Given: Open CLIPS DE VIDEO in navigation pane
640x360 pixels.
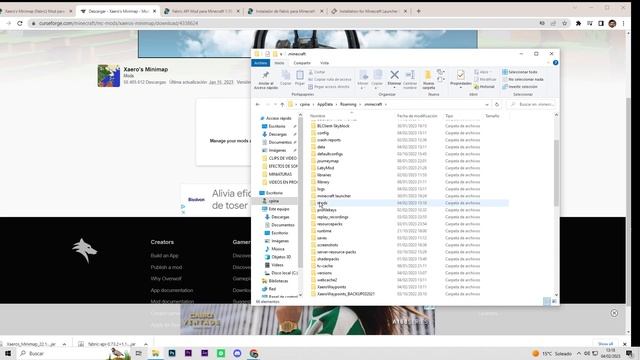Looking at the screenshot, I should pyautogui.click(x=280, y=158).
